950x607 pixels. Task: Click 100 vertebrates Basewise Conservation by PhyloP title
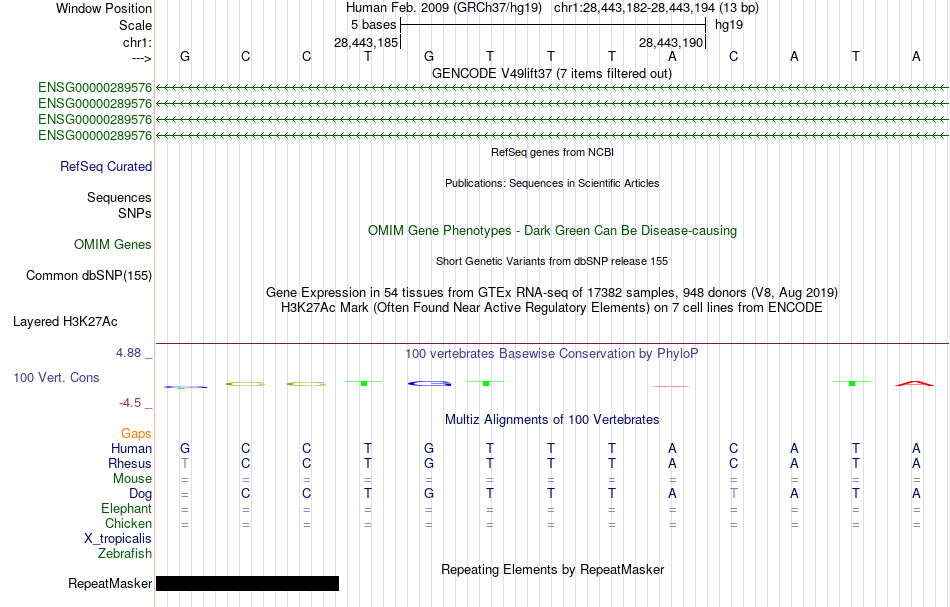pos(552,353)
